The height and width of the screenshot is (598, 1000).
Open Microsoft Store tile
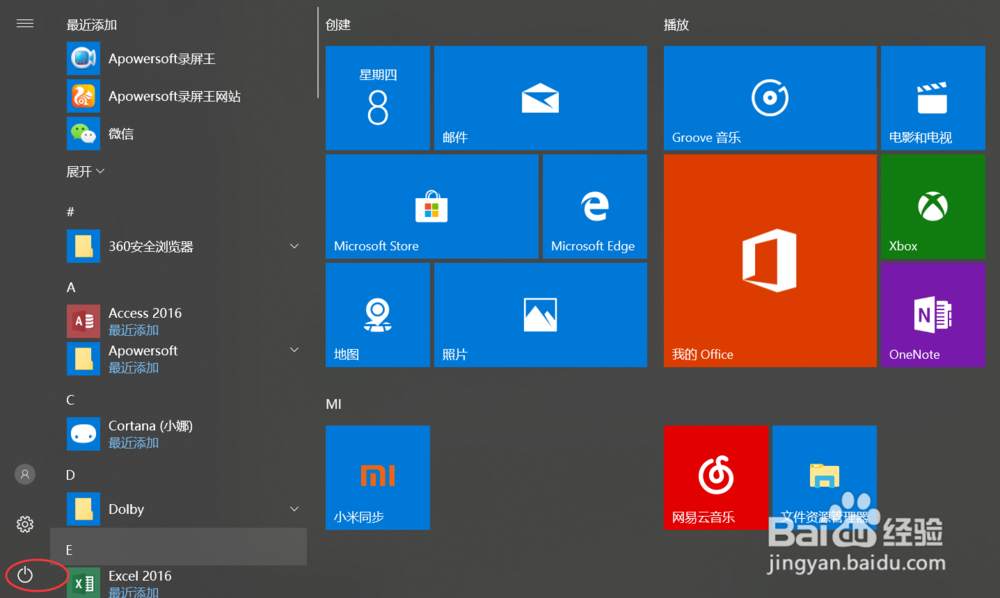[432, 206]
